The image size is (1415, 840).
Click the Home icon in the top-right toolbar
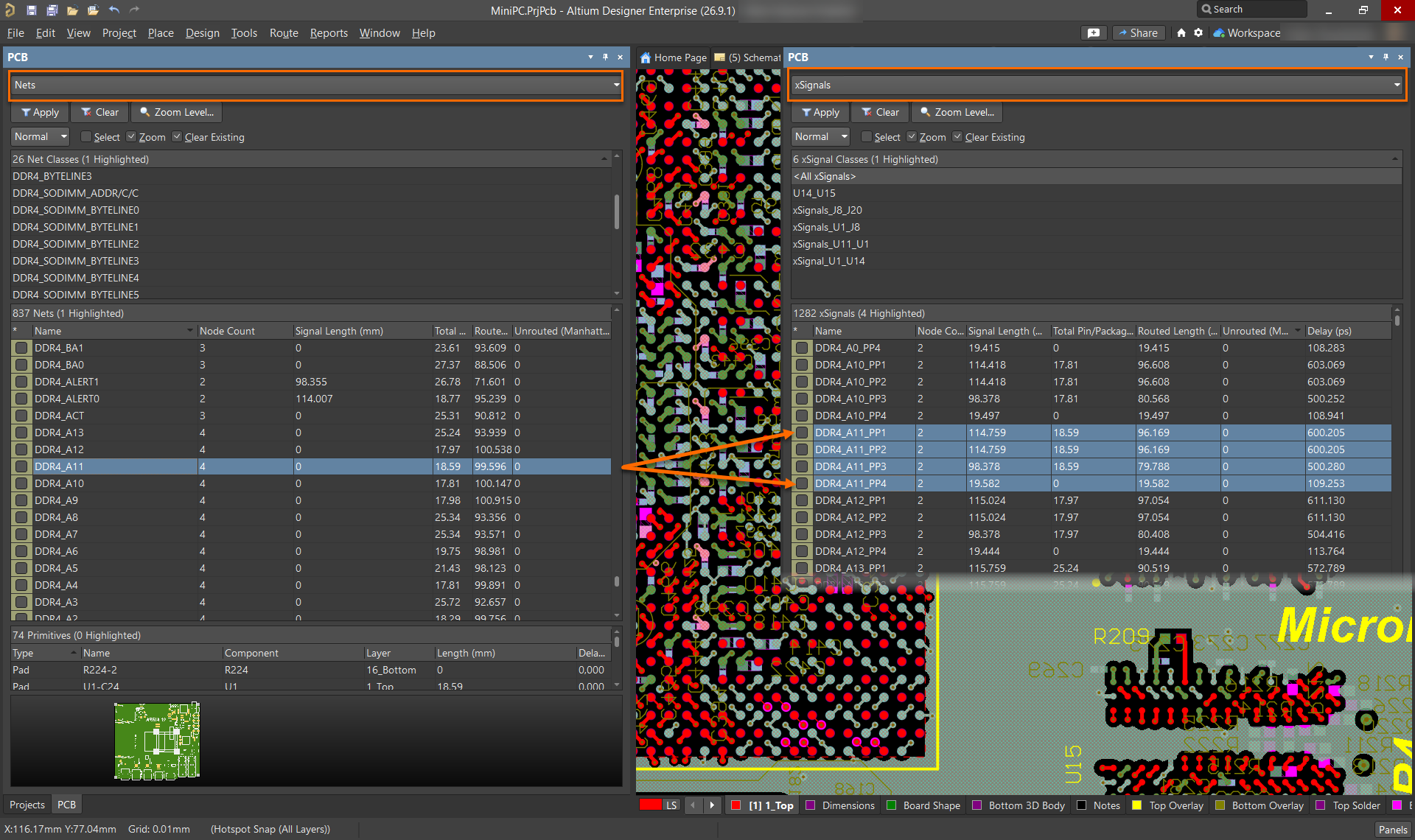(x=1181, y=33)
